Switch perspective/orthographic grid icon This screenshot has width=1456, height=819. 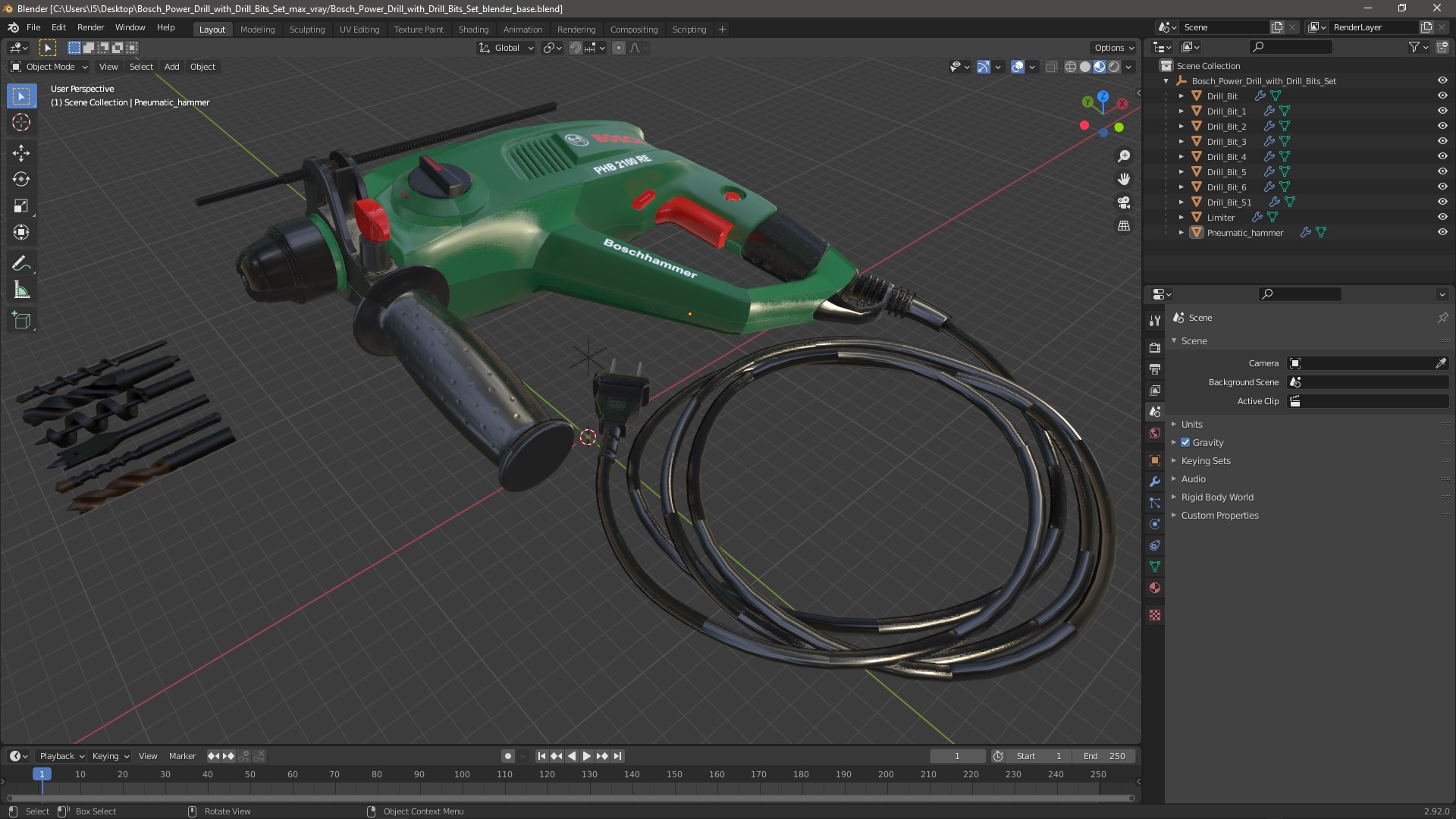click(x=1124, y=226)
